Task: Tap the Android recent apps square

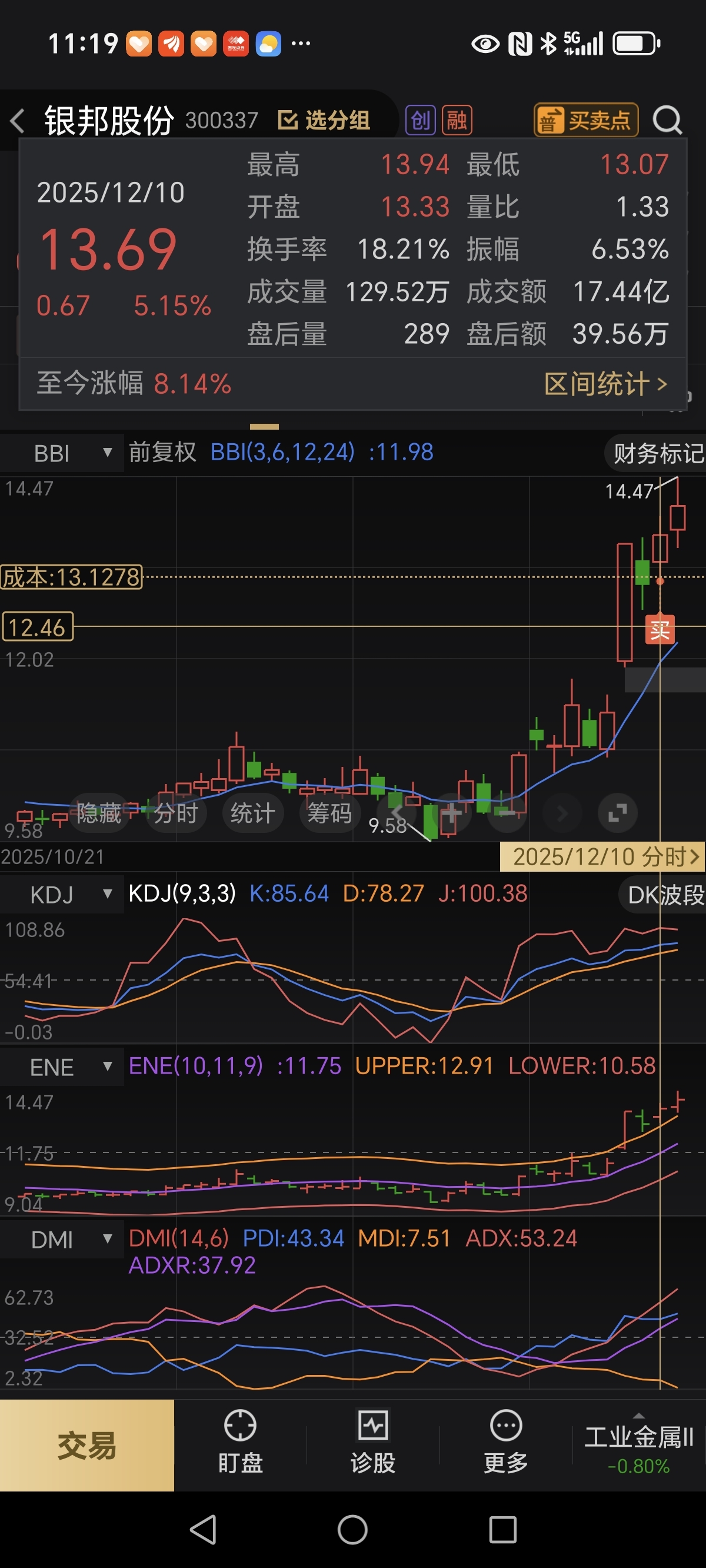Action: click(x=504, y=1530)
